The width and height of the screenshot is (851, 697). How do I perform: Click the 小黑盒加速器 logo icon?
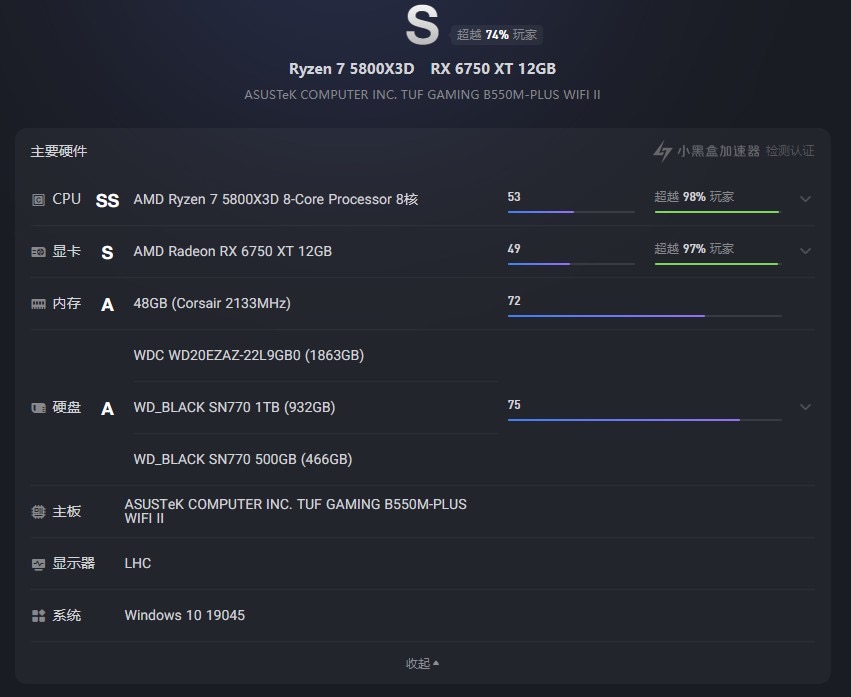coord(662,152)
